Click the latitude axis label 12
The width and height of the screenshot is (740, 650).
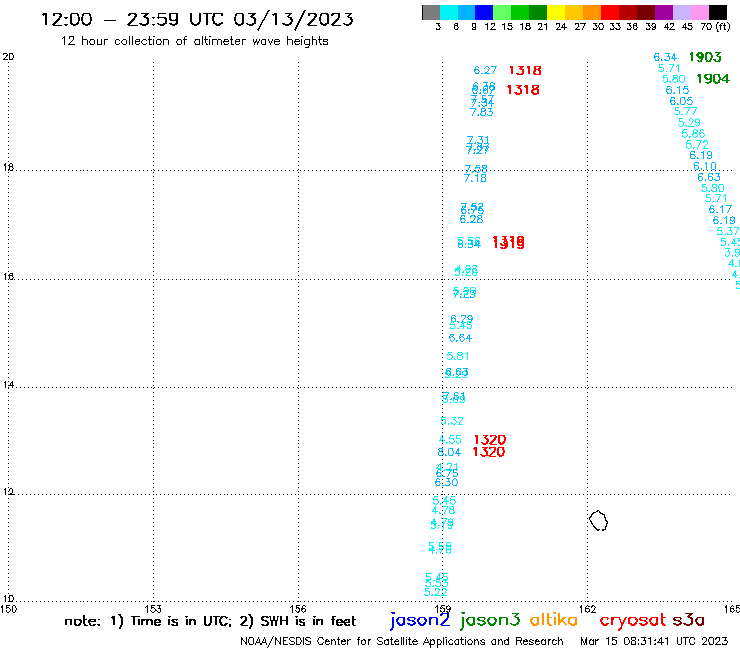coord(8,492)
